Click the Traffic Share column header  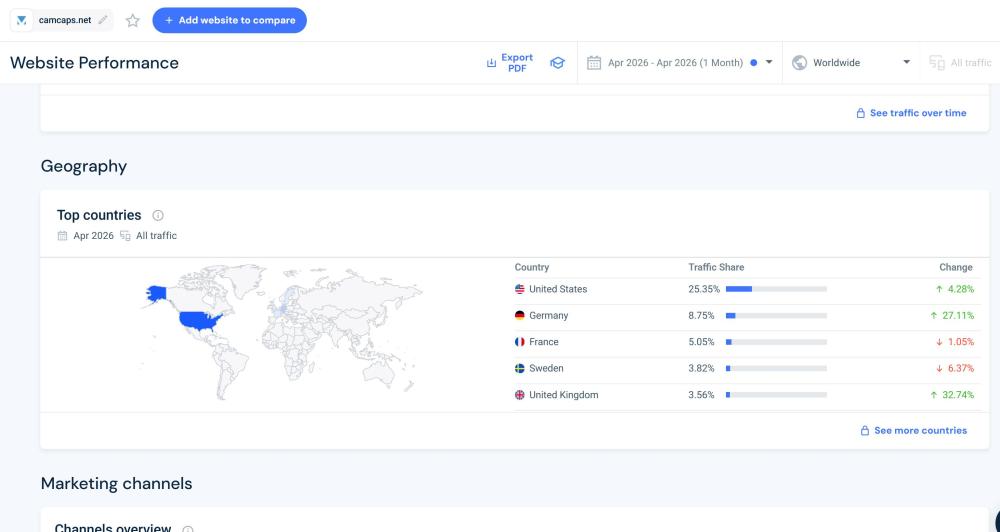716,267
